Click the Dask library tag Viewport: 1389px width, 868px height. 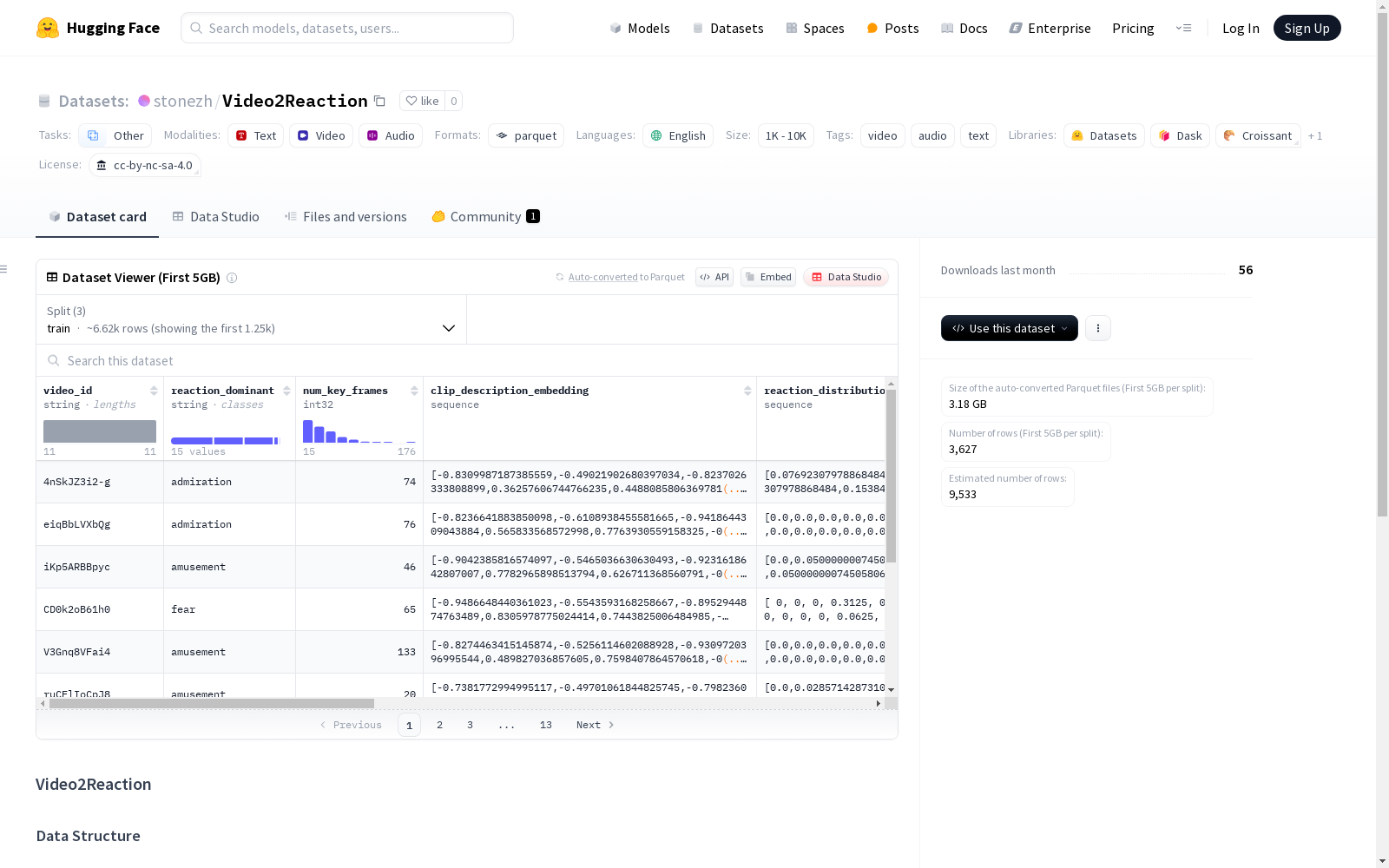1180,135
